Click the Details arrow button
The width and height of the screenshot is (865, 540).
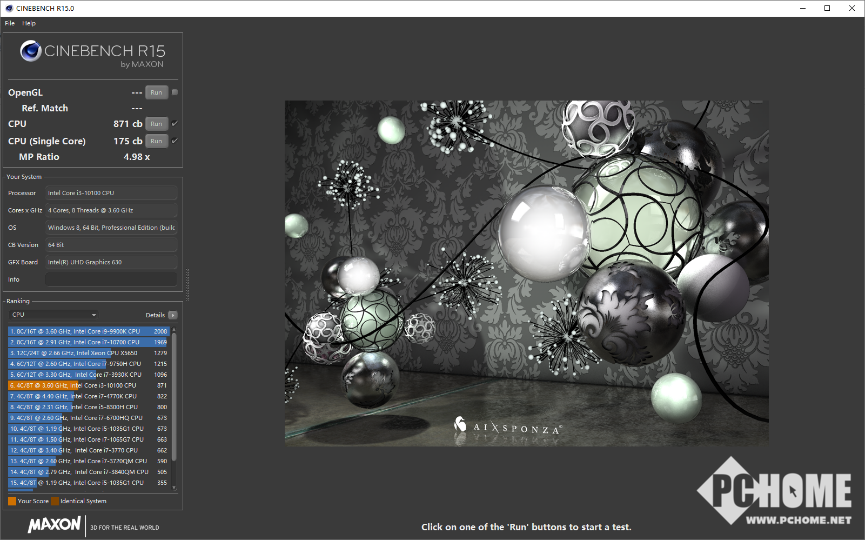[173, 315]
